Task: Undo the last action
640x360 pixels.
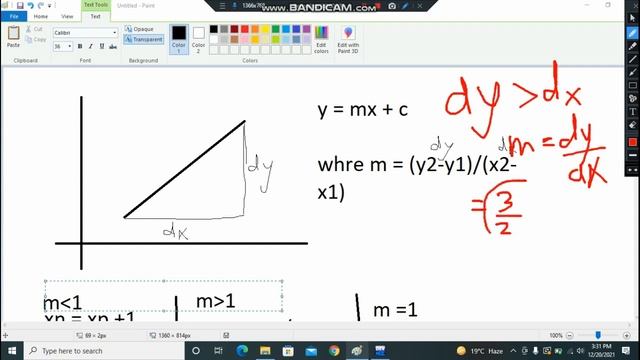Action: click(x=30, y=6)
